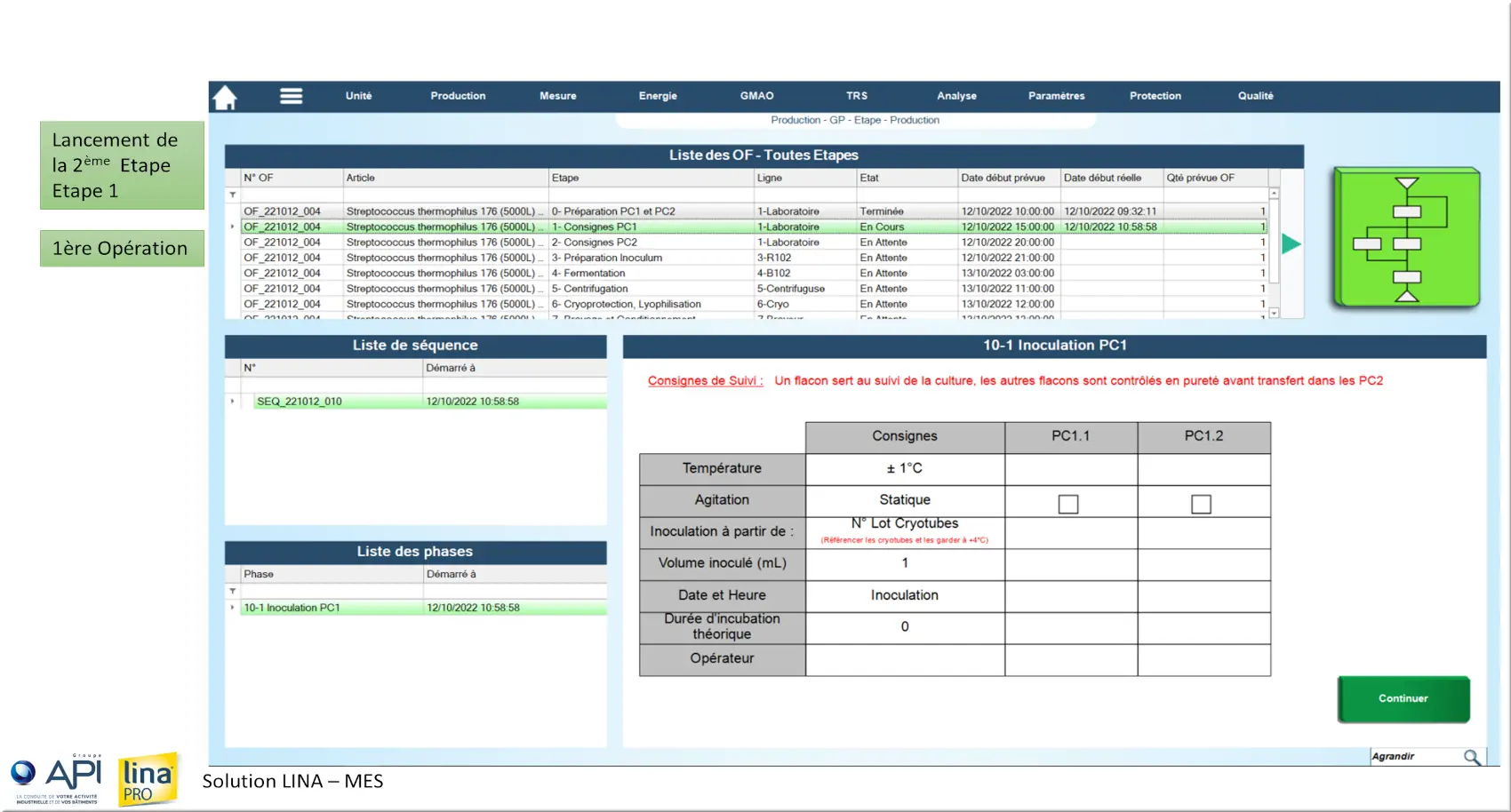Click the Phase column header
This screenshot has width=1511, height=812.
pyautogui.click(x=332, y=574)
